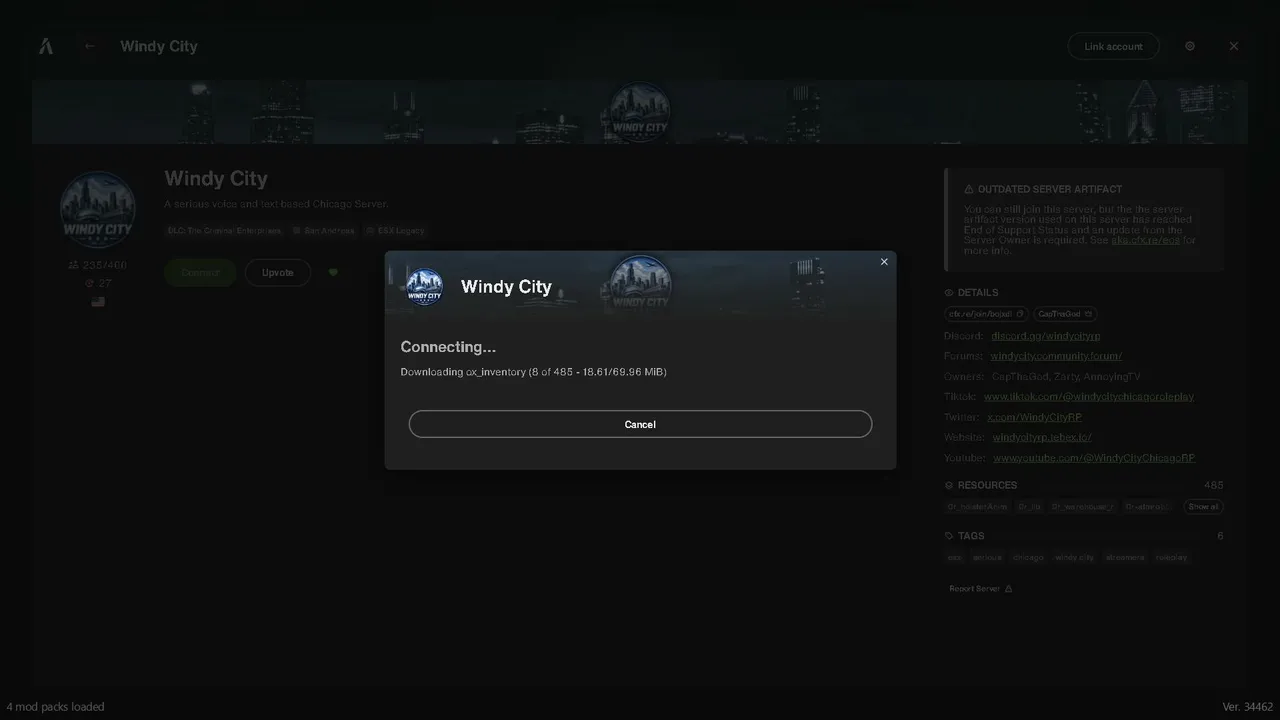Cancel the server connection
This screenshot has width=1280, height=720.
tap(640, 424)
